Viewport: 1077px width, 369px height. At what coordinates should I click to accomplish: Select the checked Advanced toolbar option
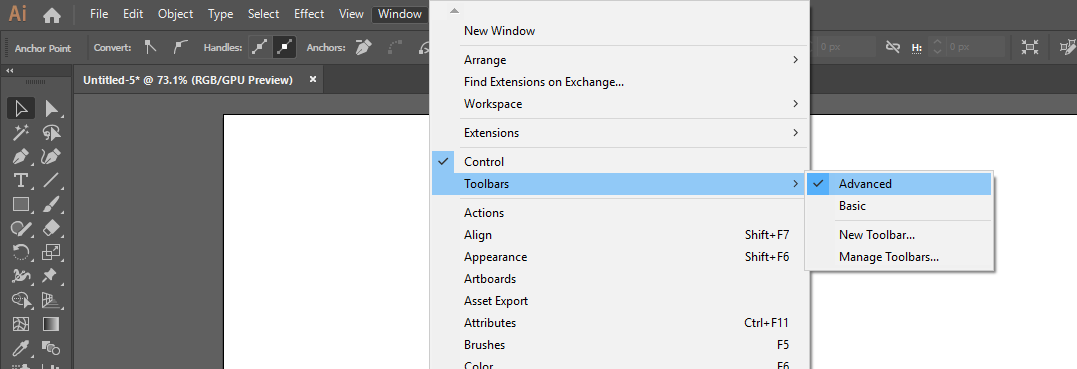899,184
